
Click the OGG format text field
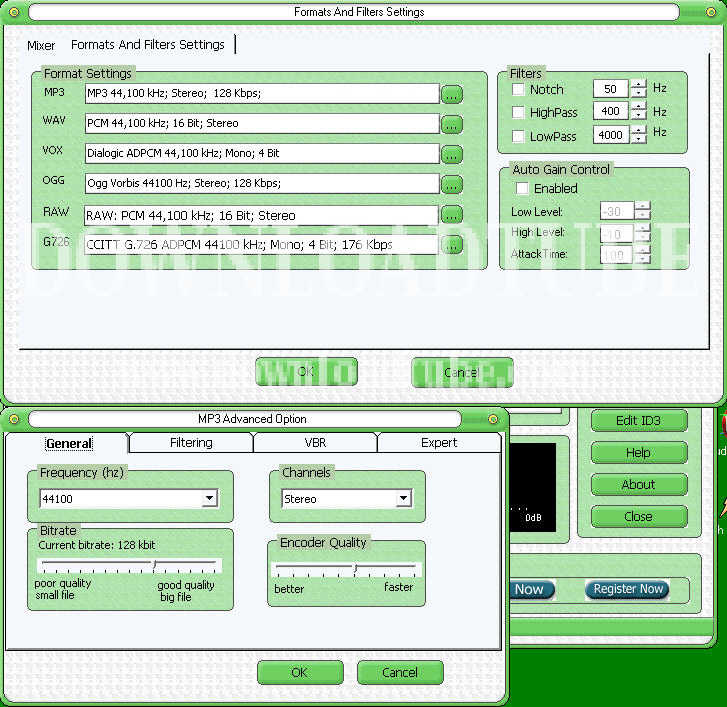point(262,184)
